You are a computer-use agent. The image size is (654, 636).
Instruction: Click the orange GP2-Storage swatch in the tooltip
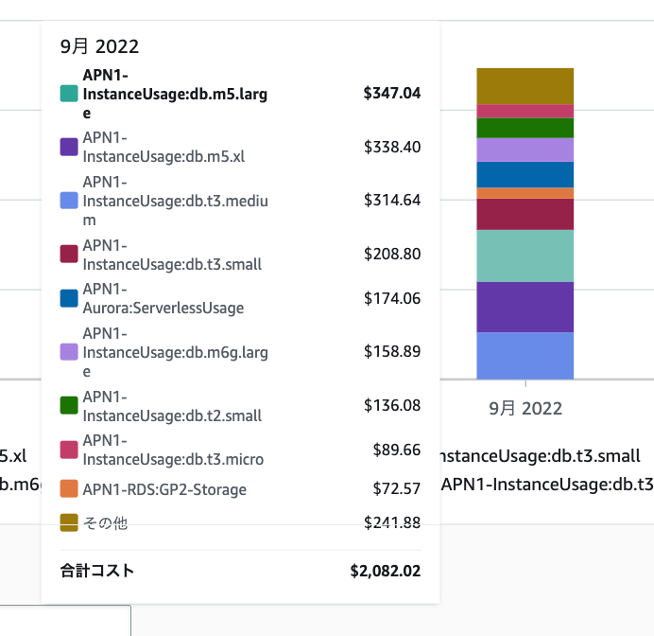pos(69,489)
